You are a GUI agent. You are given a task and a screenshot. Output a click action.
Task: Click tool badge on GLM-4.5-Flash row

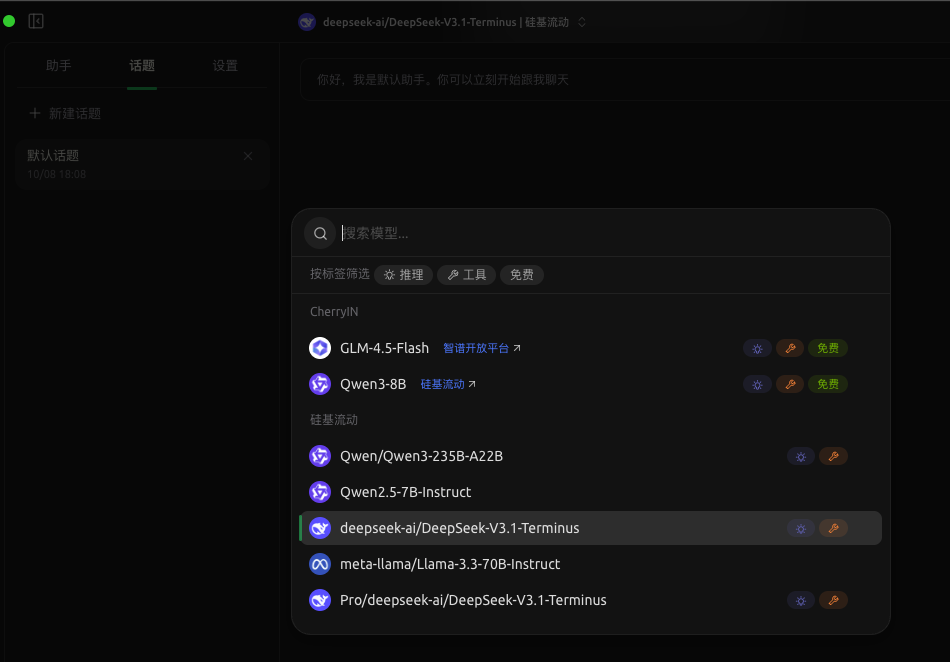[x=790, y=348]
